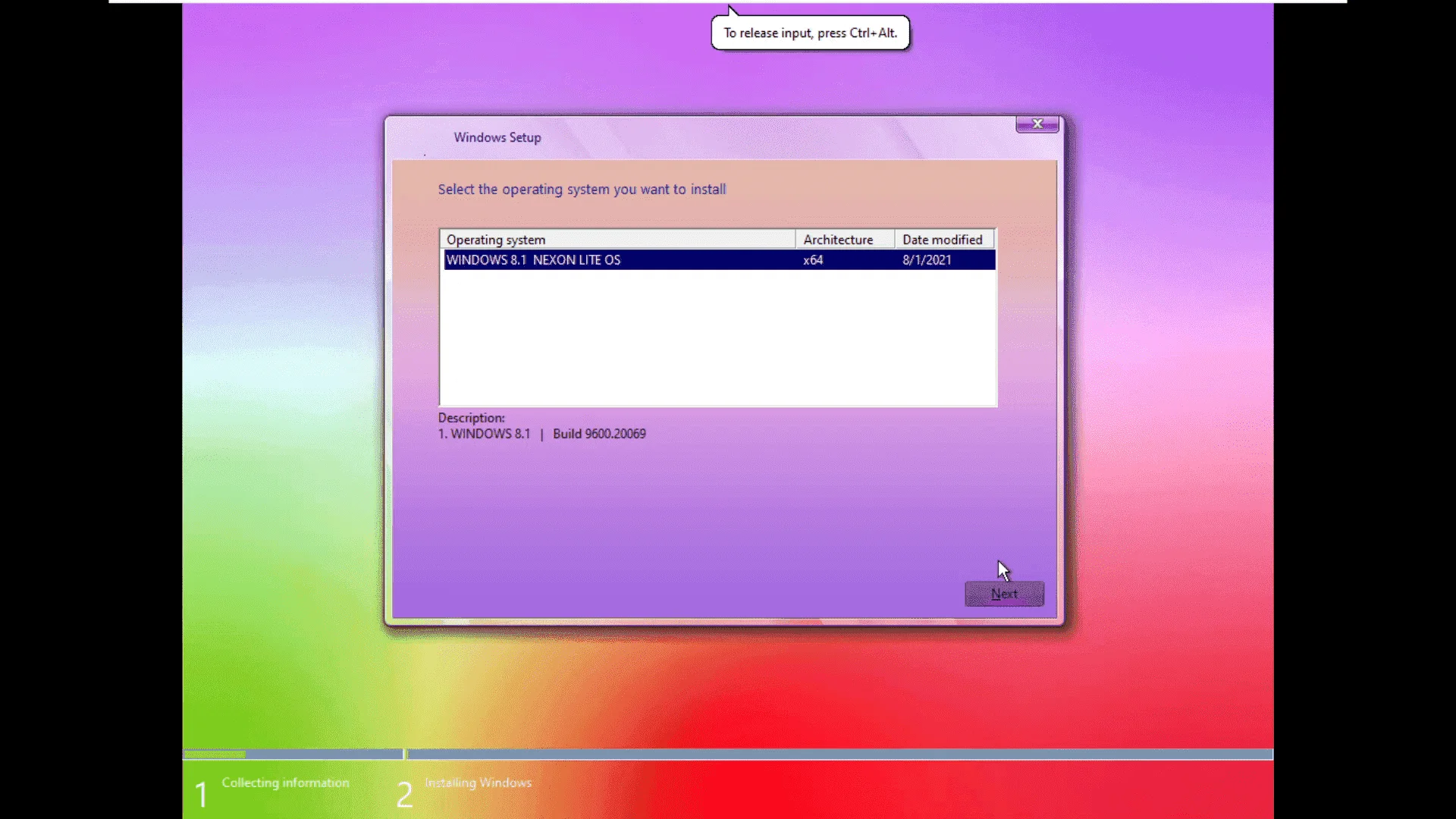Click the Windows Setup title text
The image size is (1456, 819).
pyautogui.click(x=497, y=137)
